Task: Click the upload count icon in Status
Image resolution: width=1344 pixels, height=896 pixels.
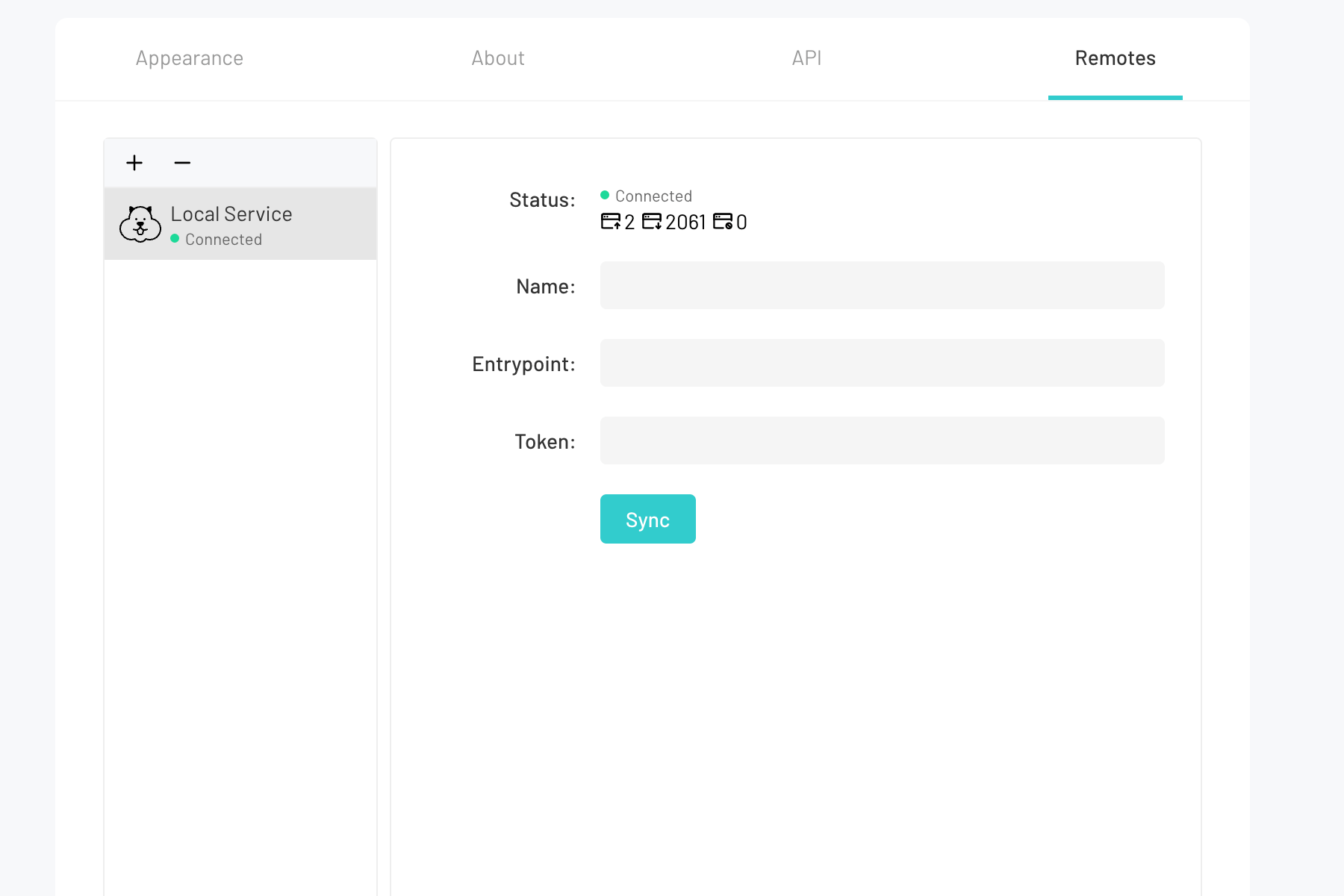Action: 610,222
